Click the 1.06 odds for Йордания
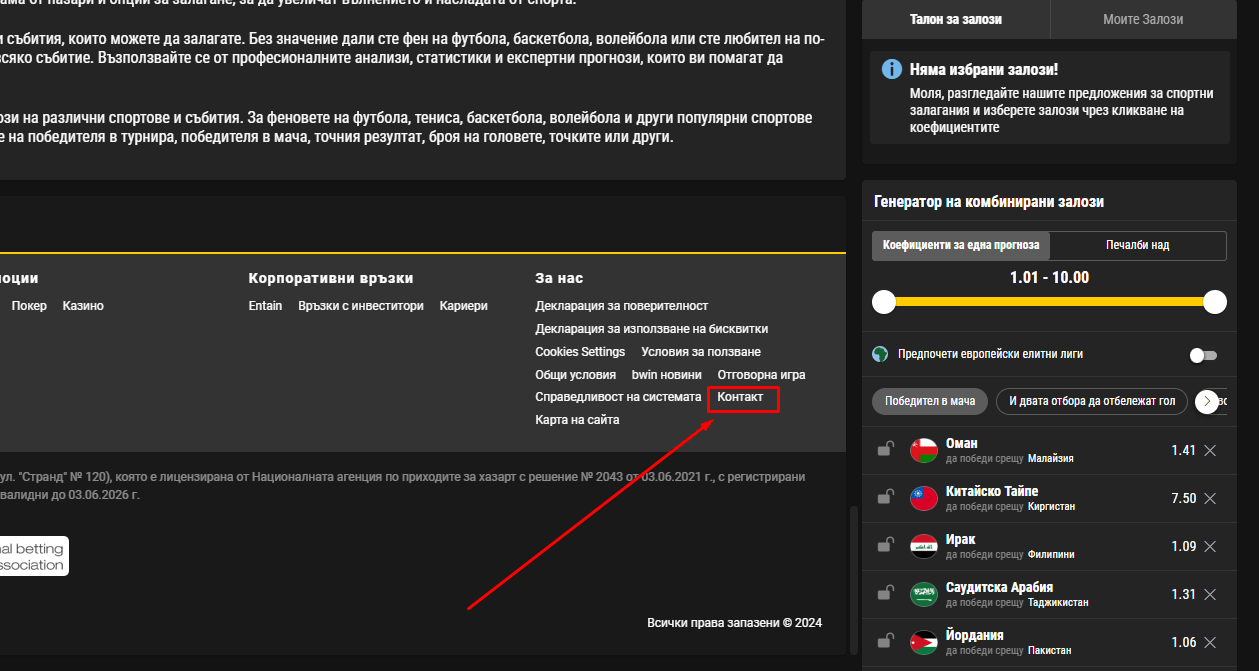This screenshot has height=671, width=1259. point(1184,643)
